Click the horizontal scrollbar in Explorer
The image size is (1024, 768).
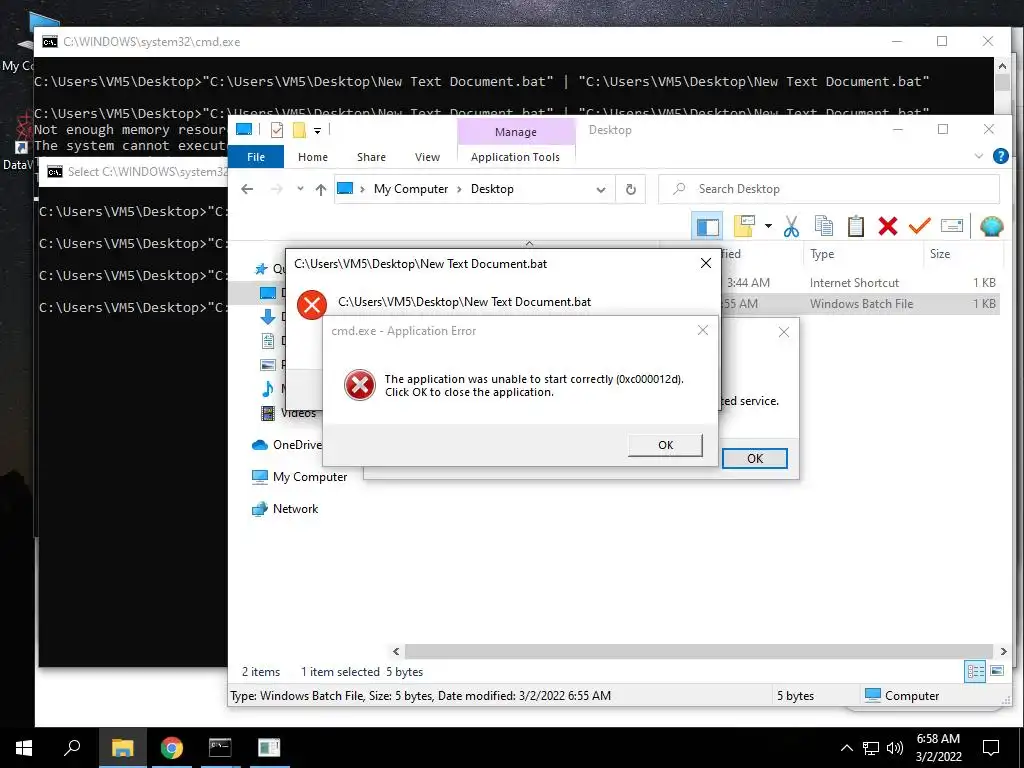pyautogui.click(x=698, y=651)
